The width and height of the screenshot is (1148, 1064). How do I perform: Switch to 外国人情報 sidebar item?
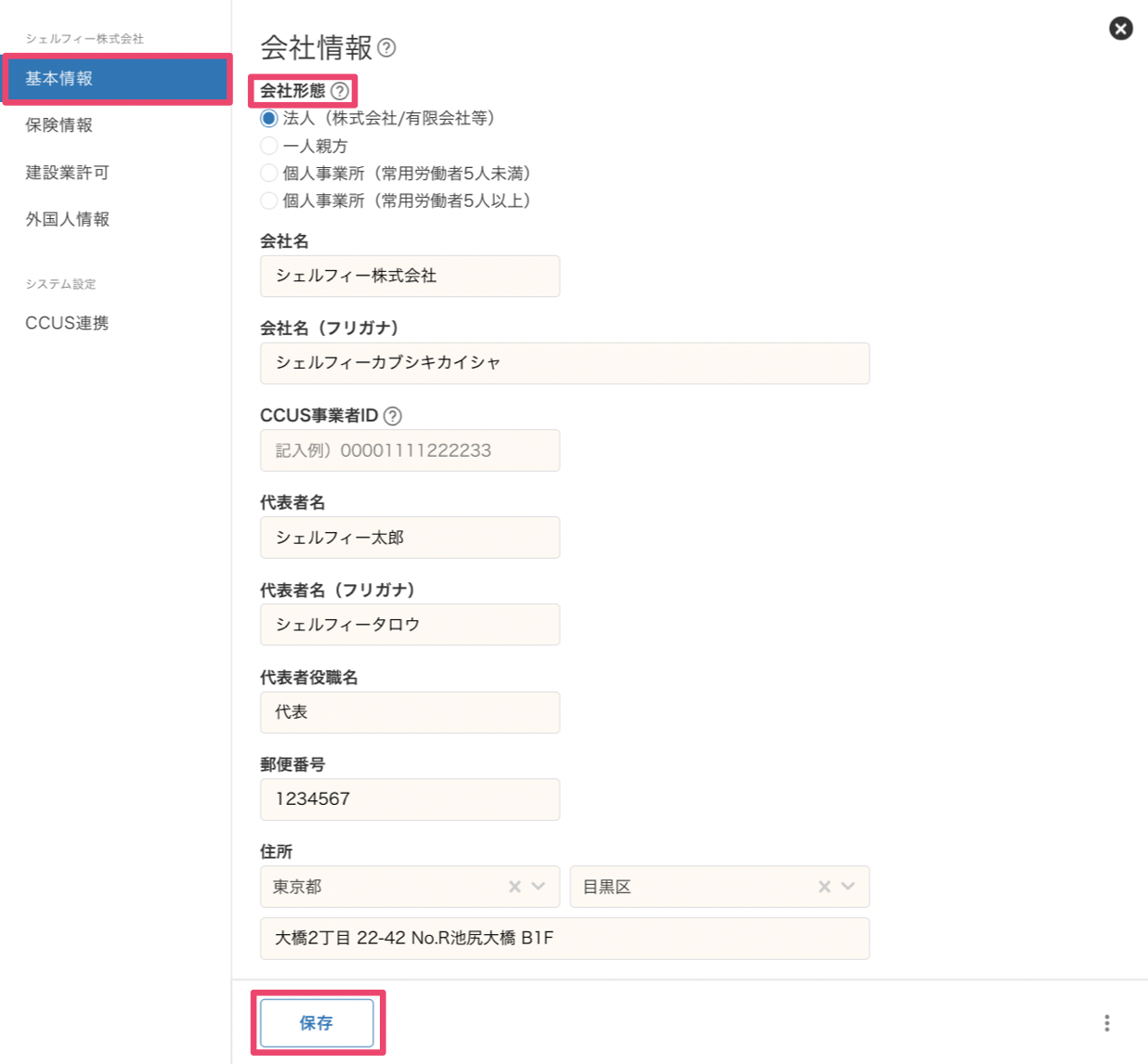[68, 219]
